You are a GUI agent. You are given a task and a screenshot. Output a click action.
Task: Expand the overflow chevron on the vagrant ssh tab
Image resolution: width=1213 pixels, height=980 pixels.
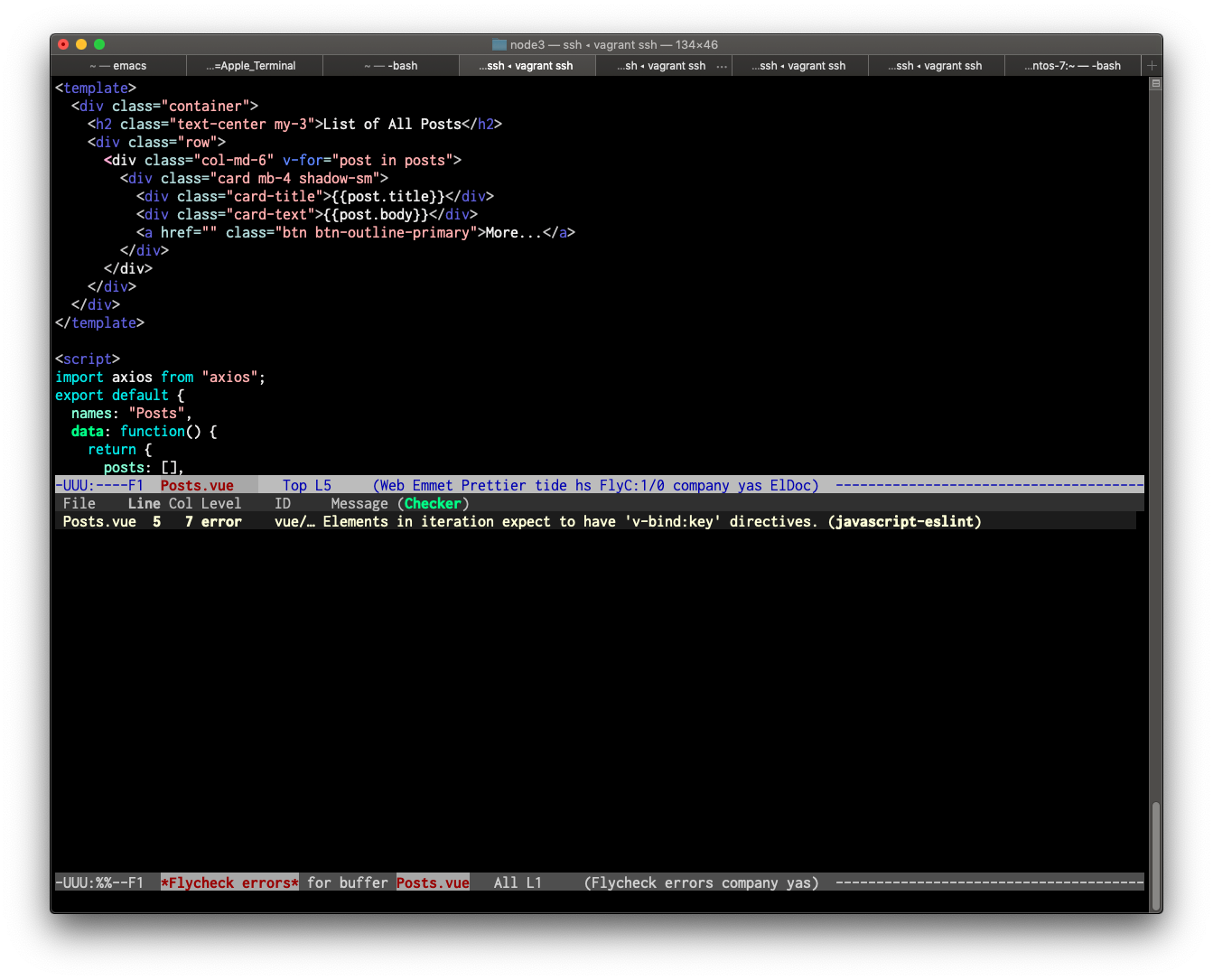tap(723, 65)
